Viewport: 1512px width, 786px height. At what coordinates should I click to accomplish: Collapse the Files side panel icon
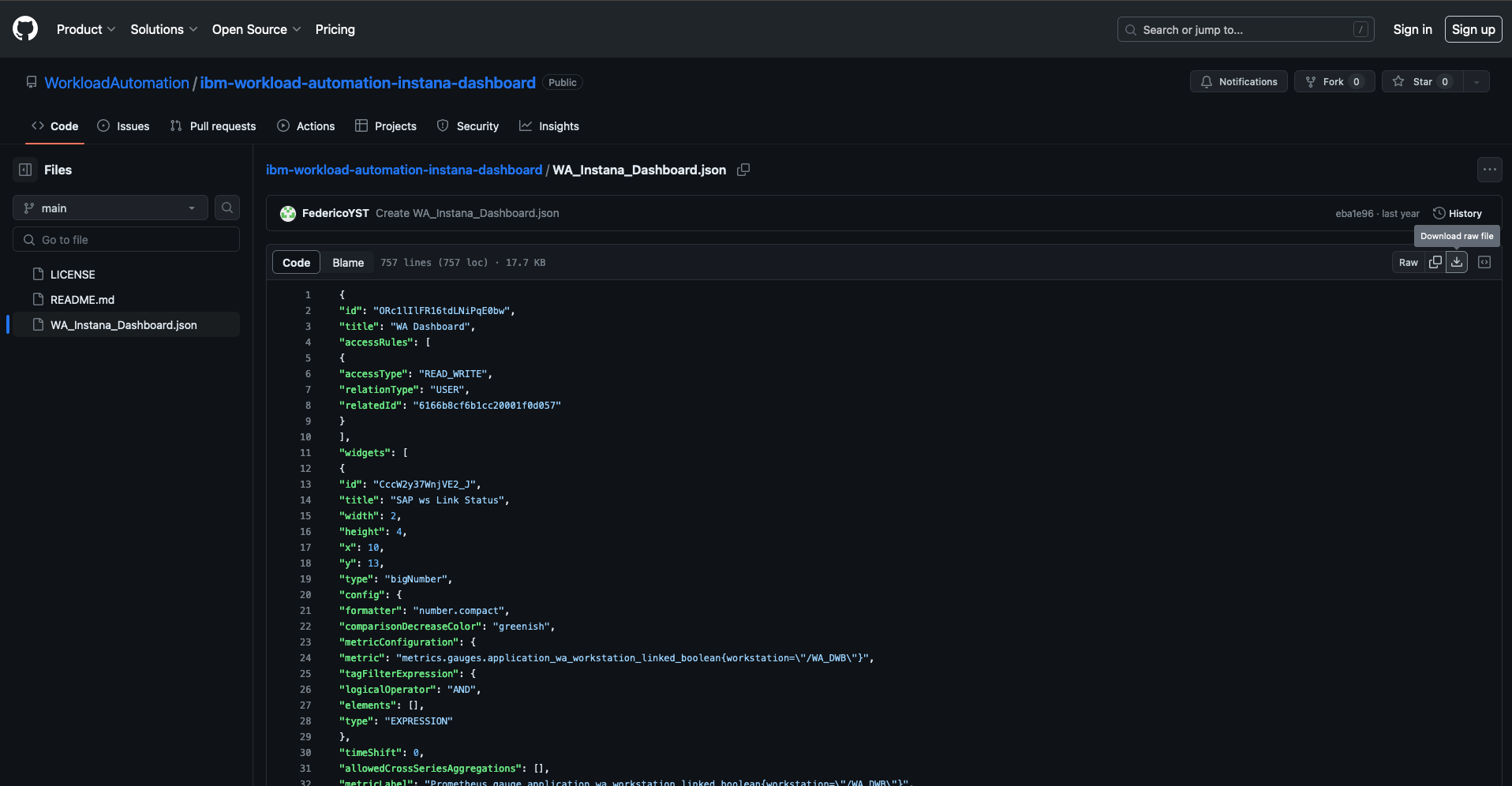[x=25, y=170]
